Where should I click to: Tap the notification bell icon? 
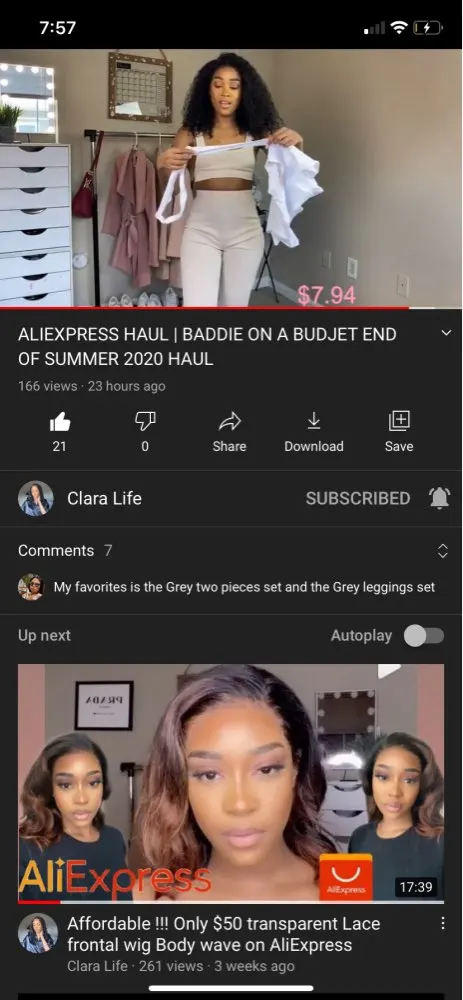(x=439, y=498)
